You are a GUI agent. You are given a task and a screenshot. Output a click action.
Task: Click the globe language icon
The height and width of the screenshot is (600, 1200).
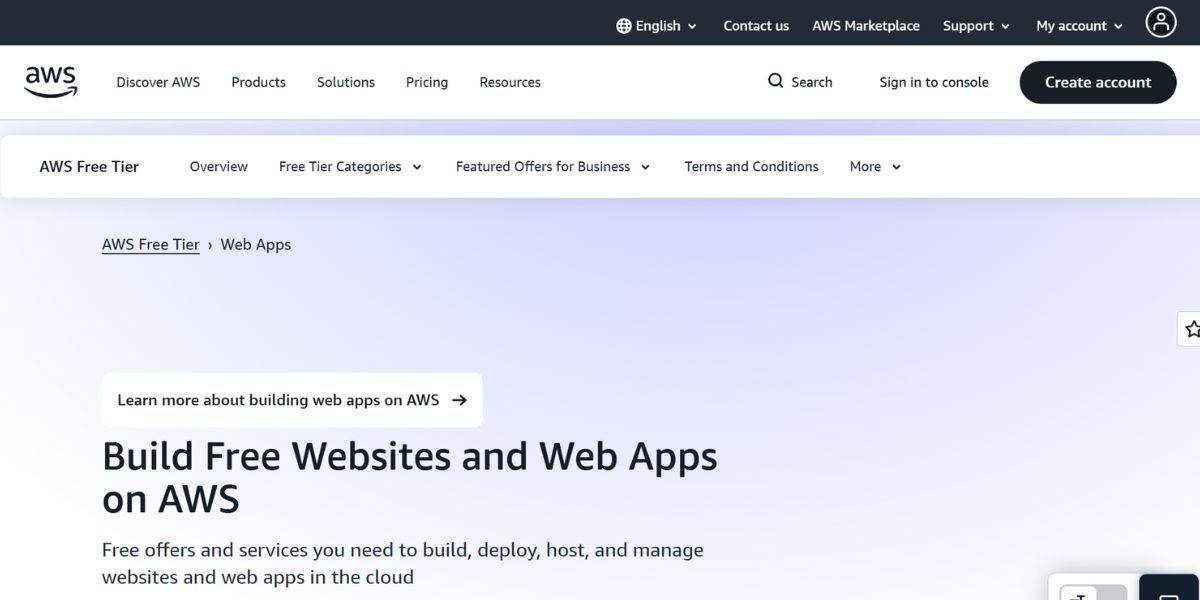(623, 25)
